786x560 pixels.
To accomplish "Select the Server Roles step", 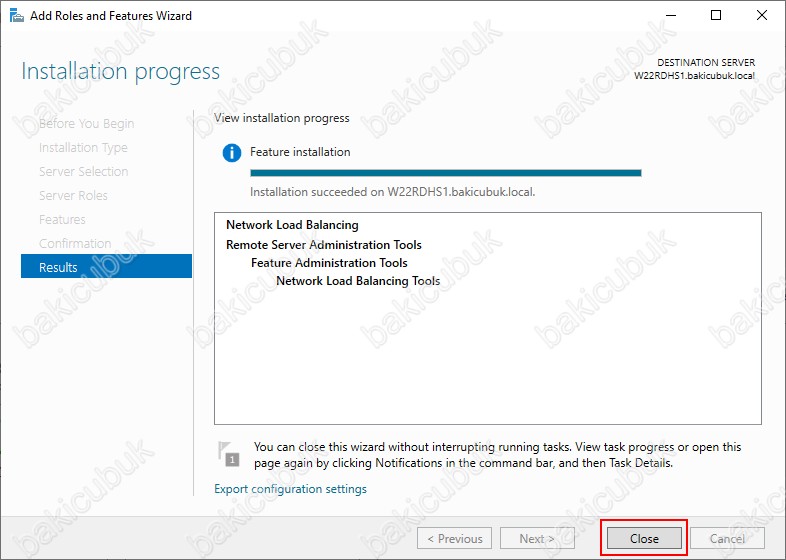I will point(73,196).
